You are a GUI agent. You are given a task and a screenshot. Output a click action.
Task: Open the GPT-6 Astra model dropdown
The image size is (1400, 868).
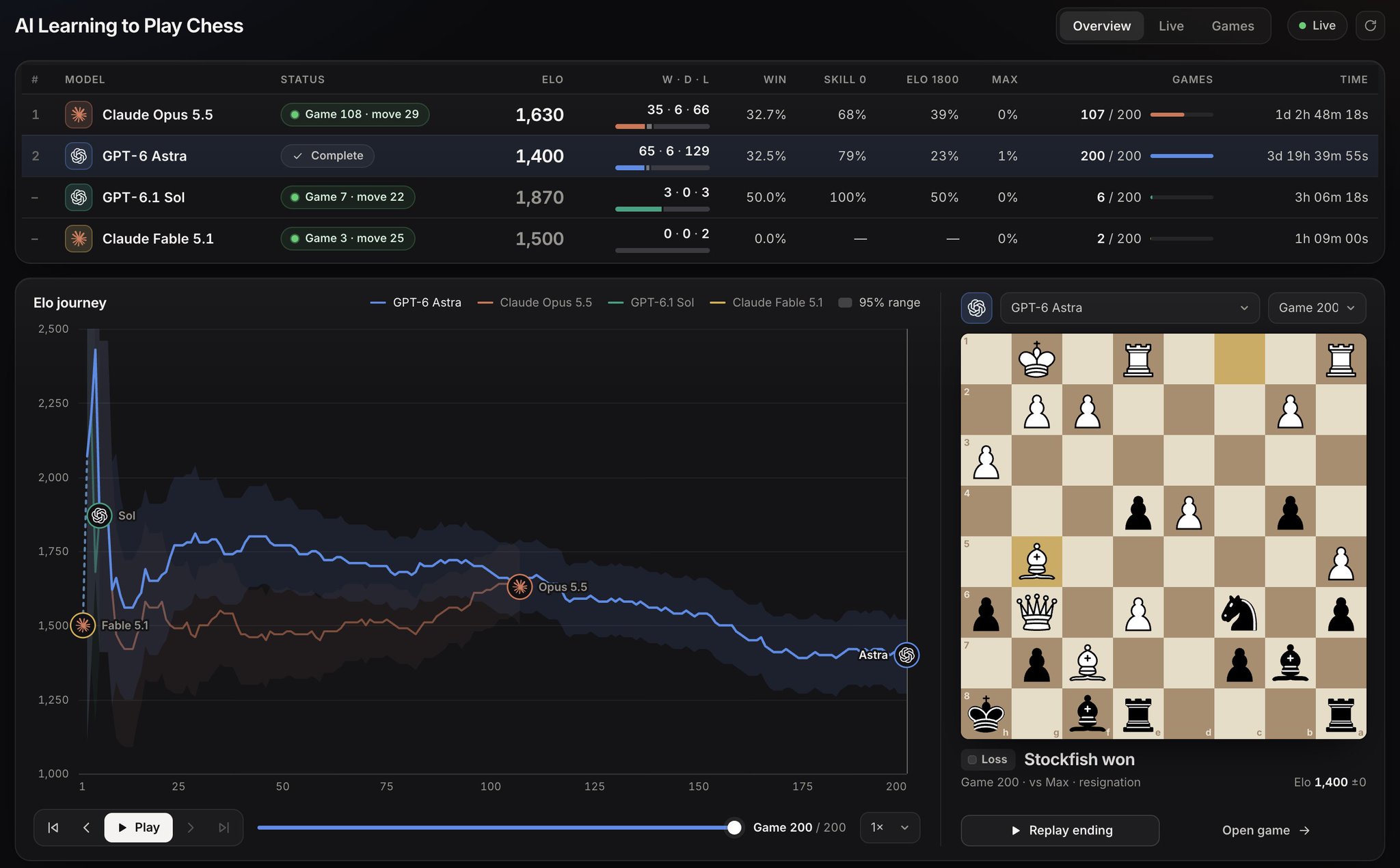coord(1129,308)
